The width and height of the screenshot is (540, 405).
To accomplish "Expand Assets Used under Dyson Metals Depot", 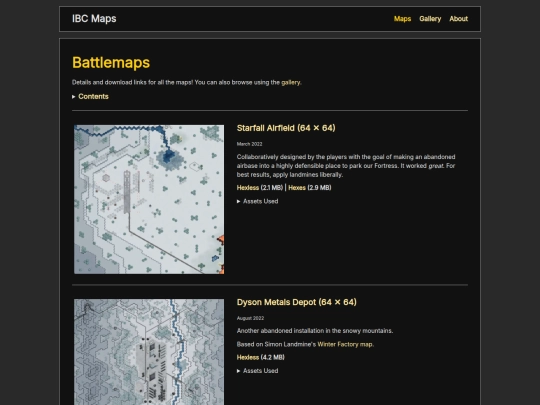I will pos(257,371).
